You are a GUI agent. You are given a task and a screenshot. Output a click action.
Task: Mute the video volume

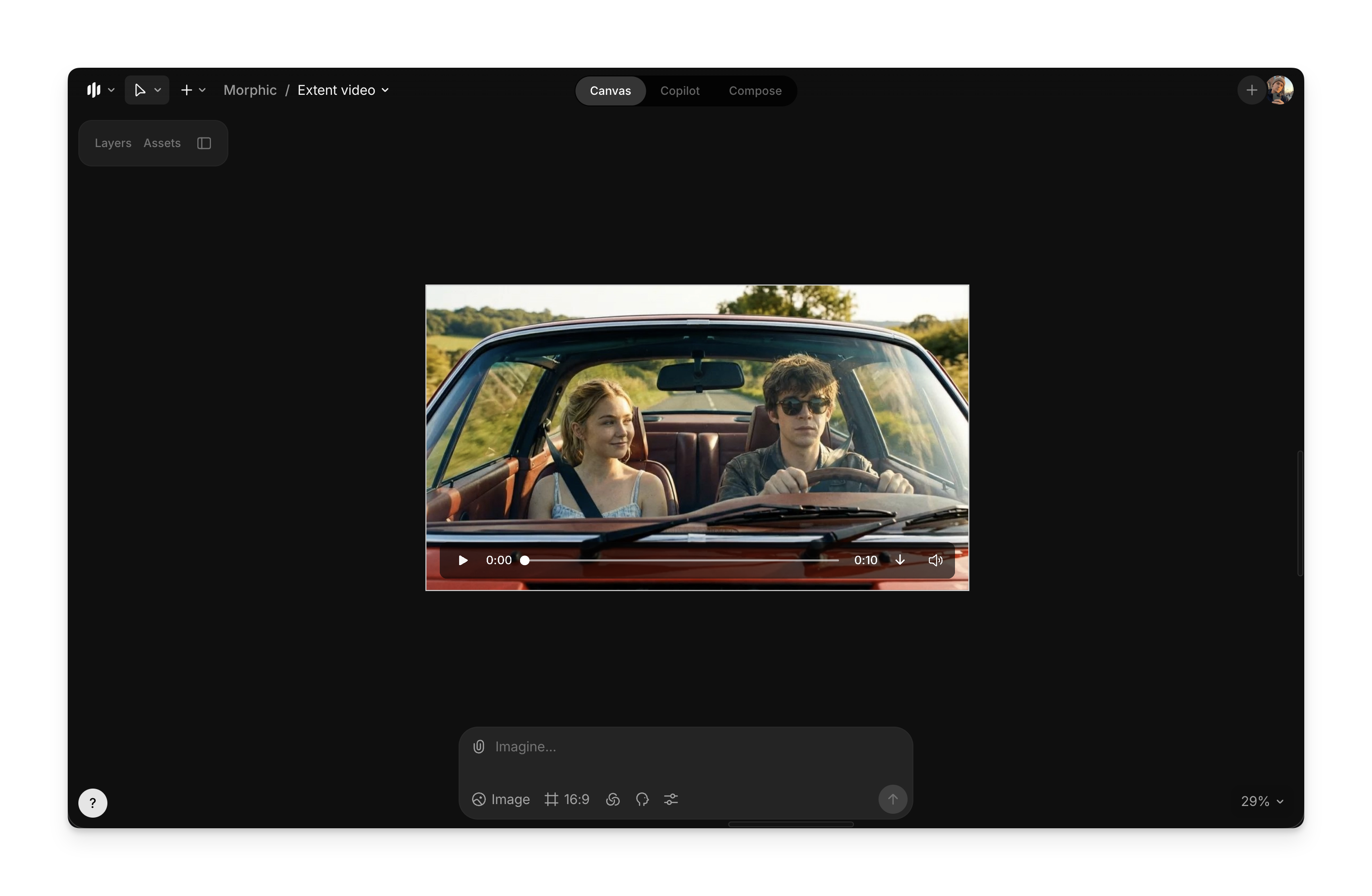coord(935,560)
